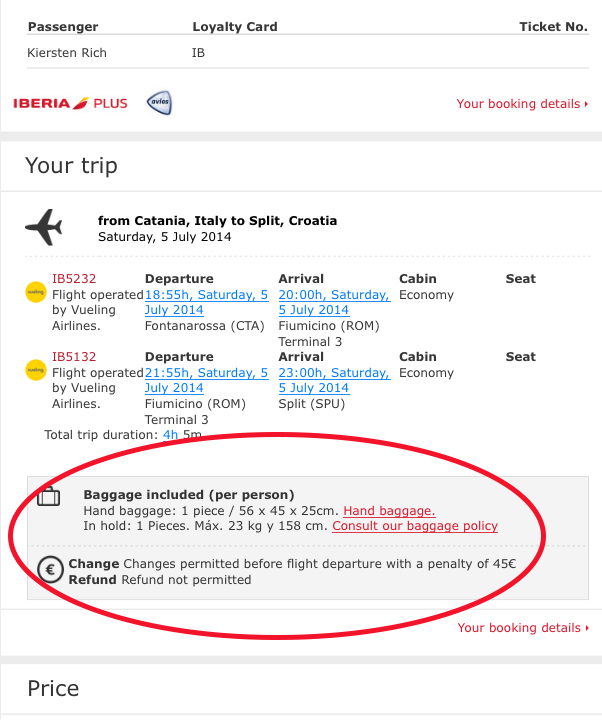Click the Your trip section heading

(x=72, y=166)
